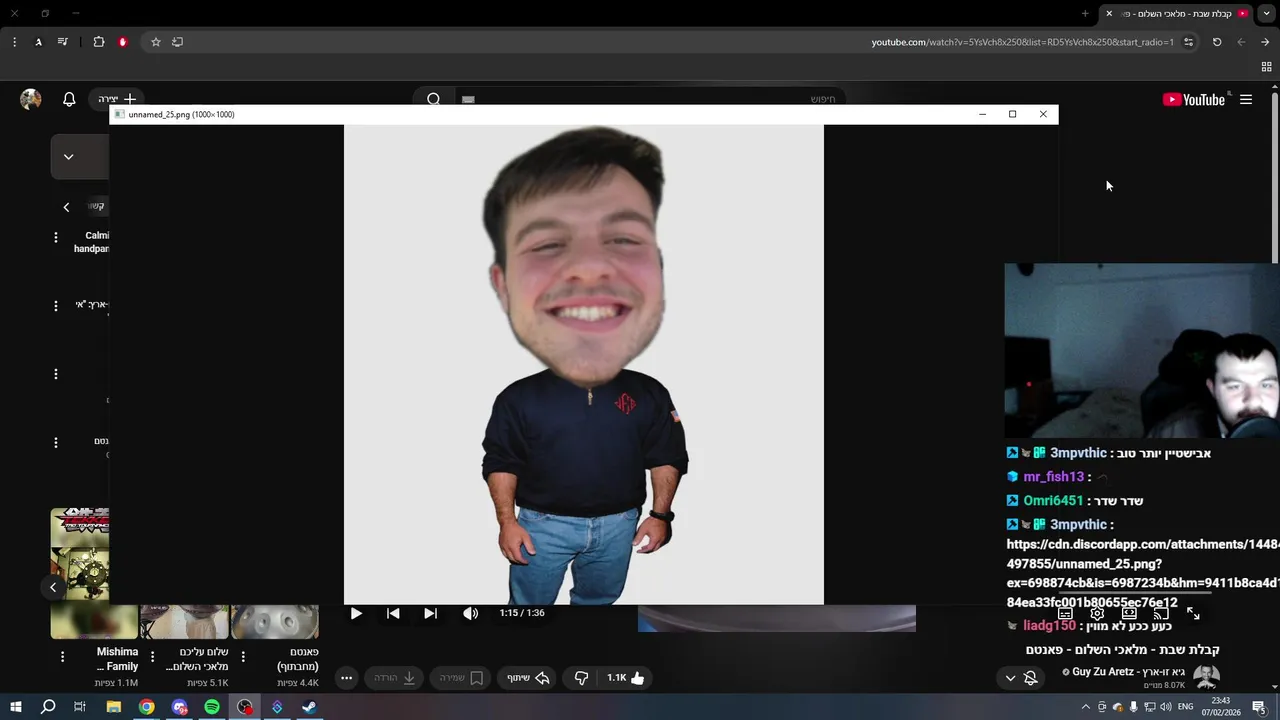1280x720 pixels.
Task: Open the פאנטם (מתכתוף) video thumbnail
Action: 275,621
